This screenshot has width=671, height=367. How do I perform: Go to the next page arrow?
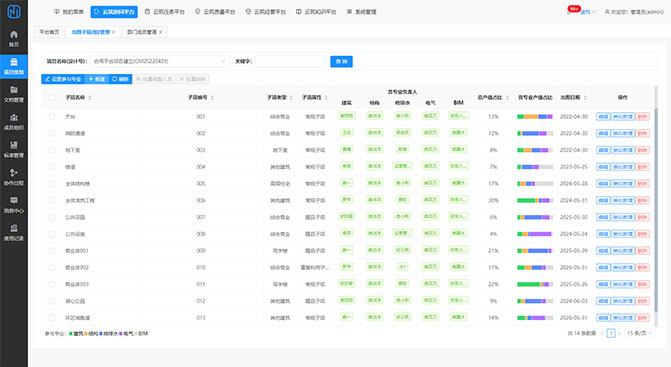point(619,333)
